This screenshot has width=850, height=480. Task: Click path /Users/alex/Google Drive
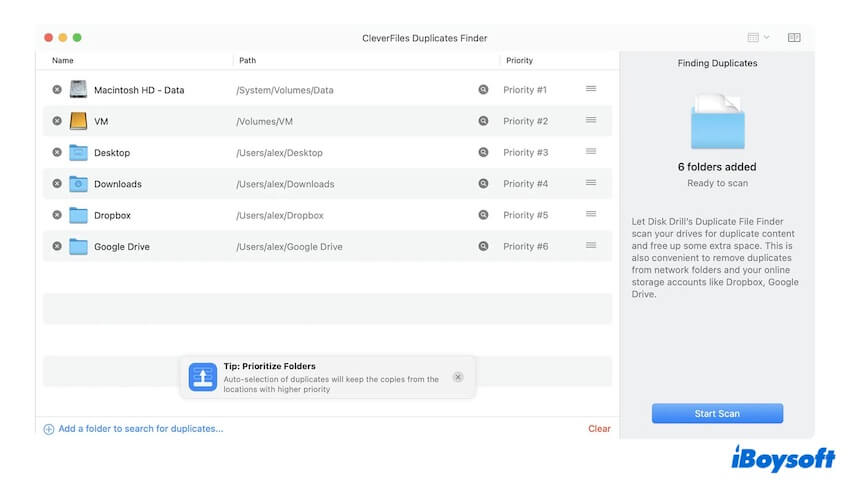(x=289, y=247)
